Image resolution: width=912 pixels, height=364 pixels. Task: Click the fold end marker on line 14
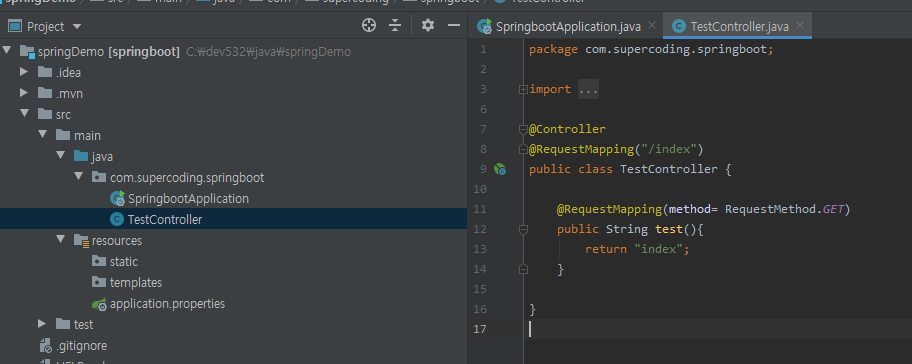523,269
